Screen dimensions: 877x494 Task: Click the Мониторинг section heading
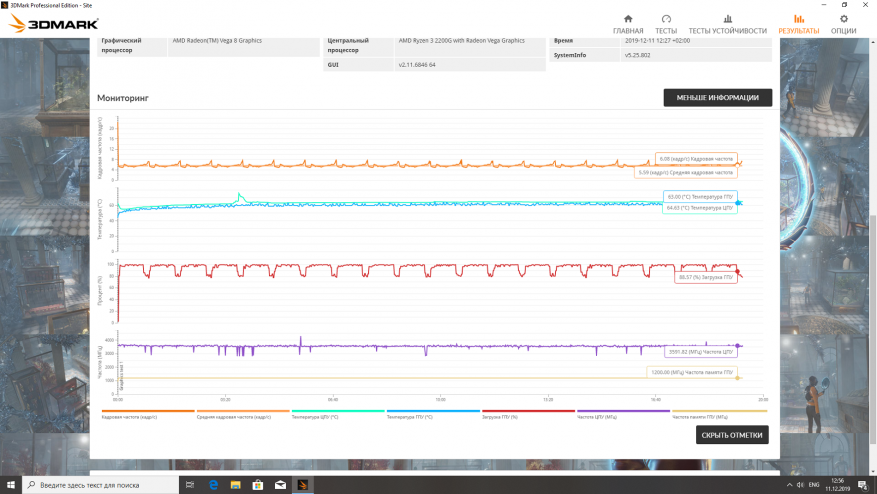click(x=122, y=98)
